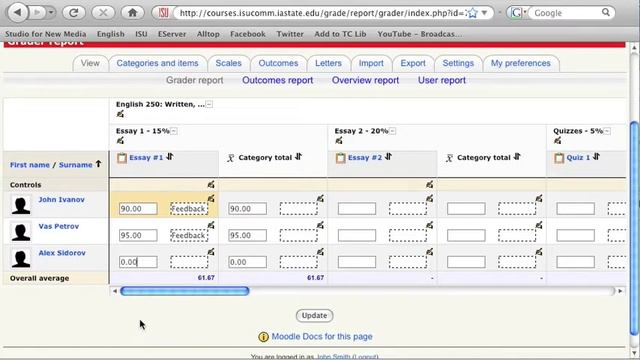The image size is (640, 360).
Task: Open the Studio for New Media bookmark
Action: 46,34
